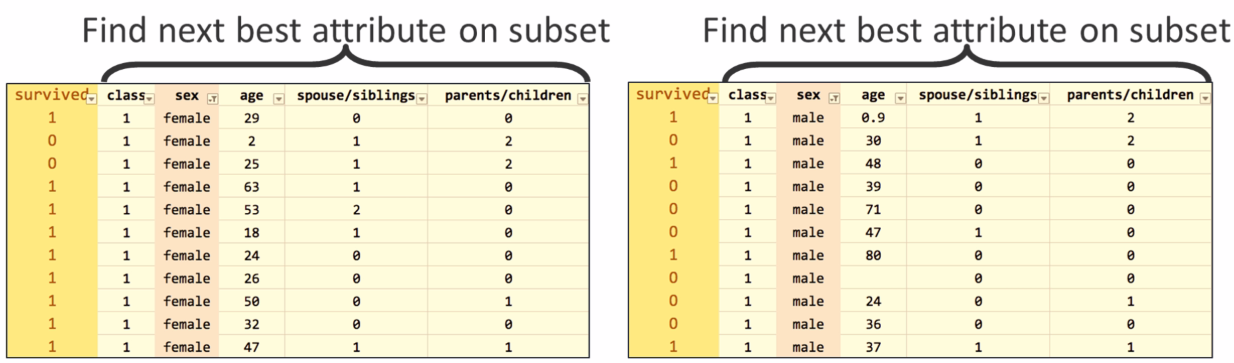Open the age filter dropdown in left table
The height and width of the screenshot is (363, 1234).
(278, 99)
